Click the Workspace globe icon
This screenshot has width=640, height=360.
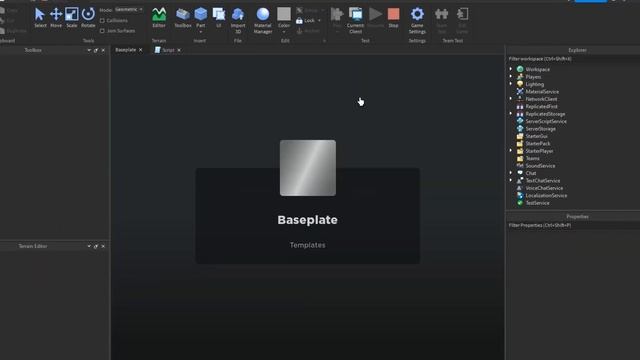point(520,69)
